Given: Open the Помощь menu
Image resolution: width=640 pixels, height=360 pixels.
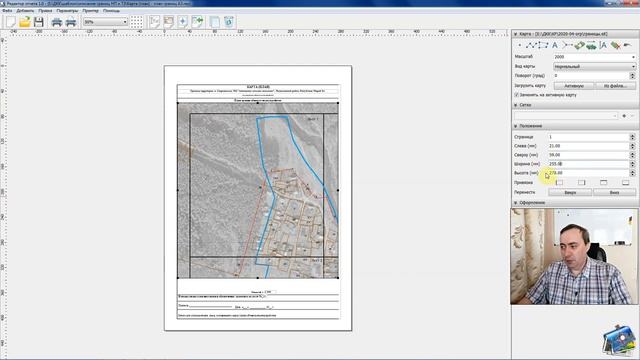Looking at the screenshot, I should (x=111, y=11).
